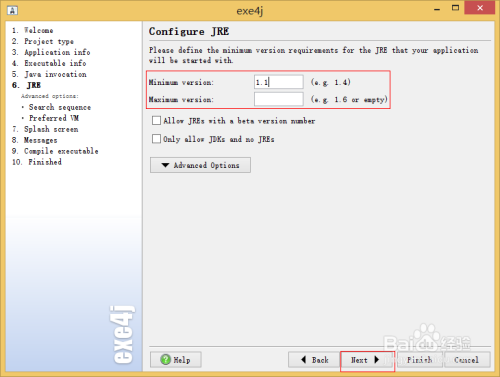Select step 3 Application info

[51, 52]
